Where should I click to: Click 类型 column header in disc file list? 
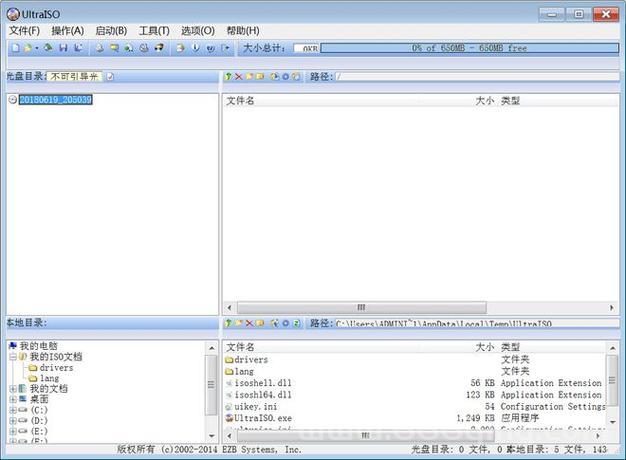click(x=510, y=101)
